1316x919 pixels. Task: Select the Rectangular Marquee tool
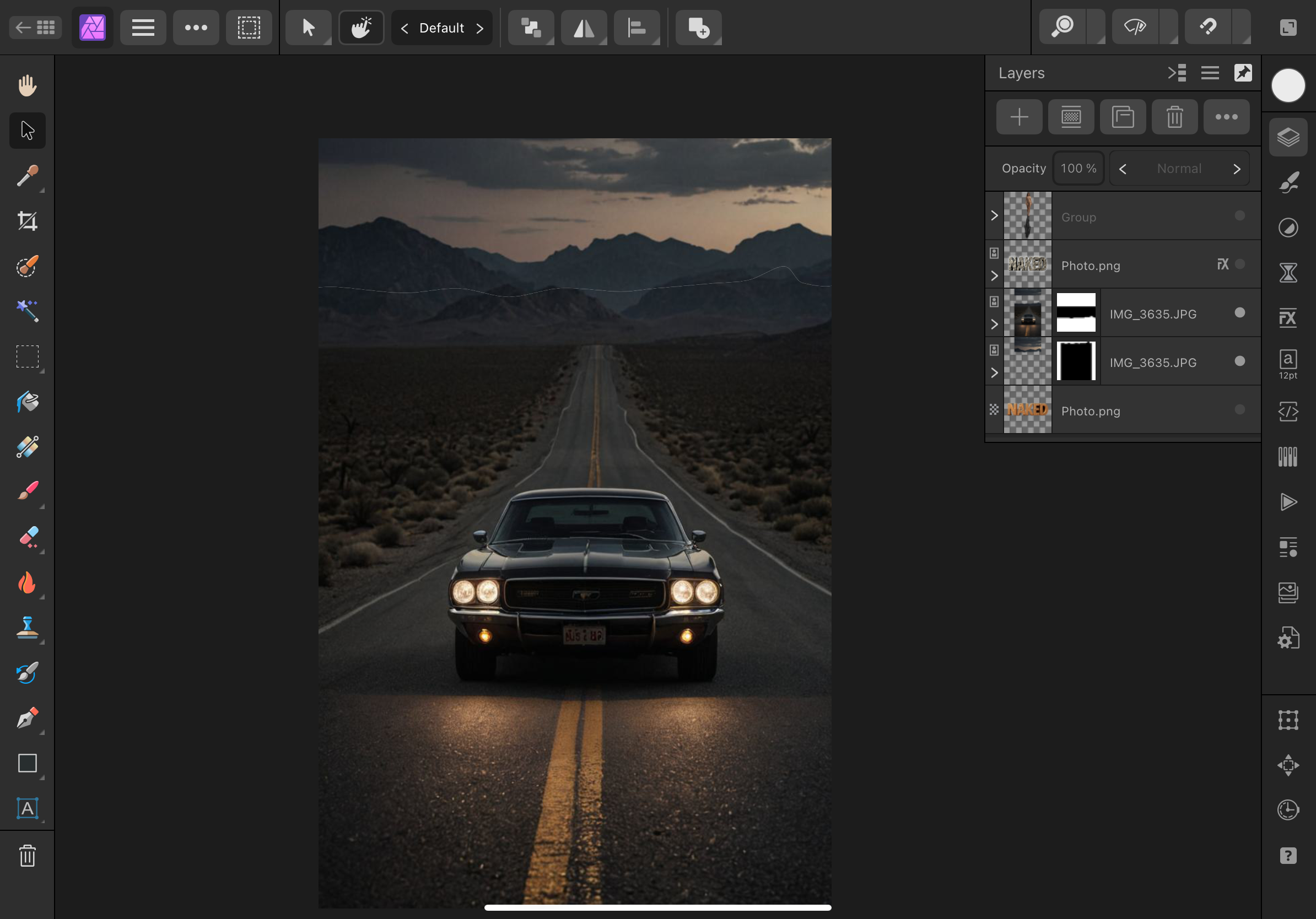pyautogui.click(x=27, y=356)
